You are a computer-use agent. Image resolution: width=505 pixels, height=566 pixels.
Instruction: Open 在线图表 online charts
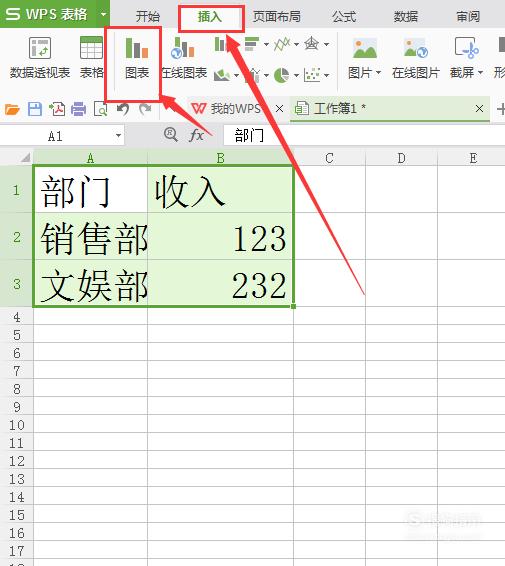pyautogui.click(x=184, y=58)
